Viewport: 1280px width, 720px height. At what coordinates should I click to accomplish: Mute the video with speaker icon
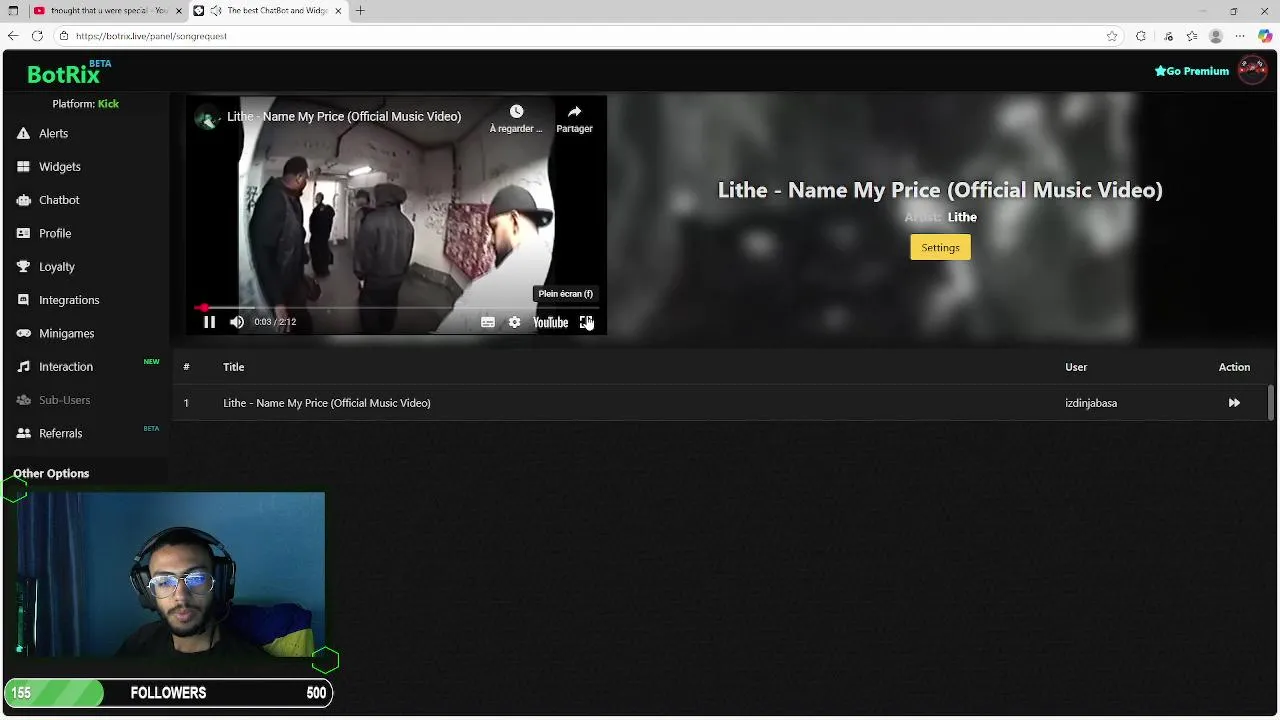(x=237, y=322)
